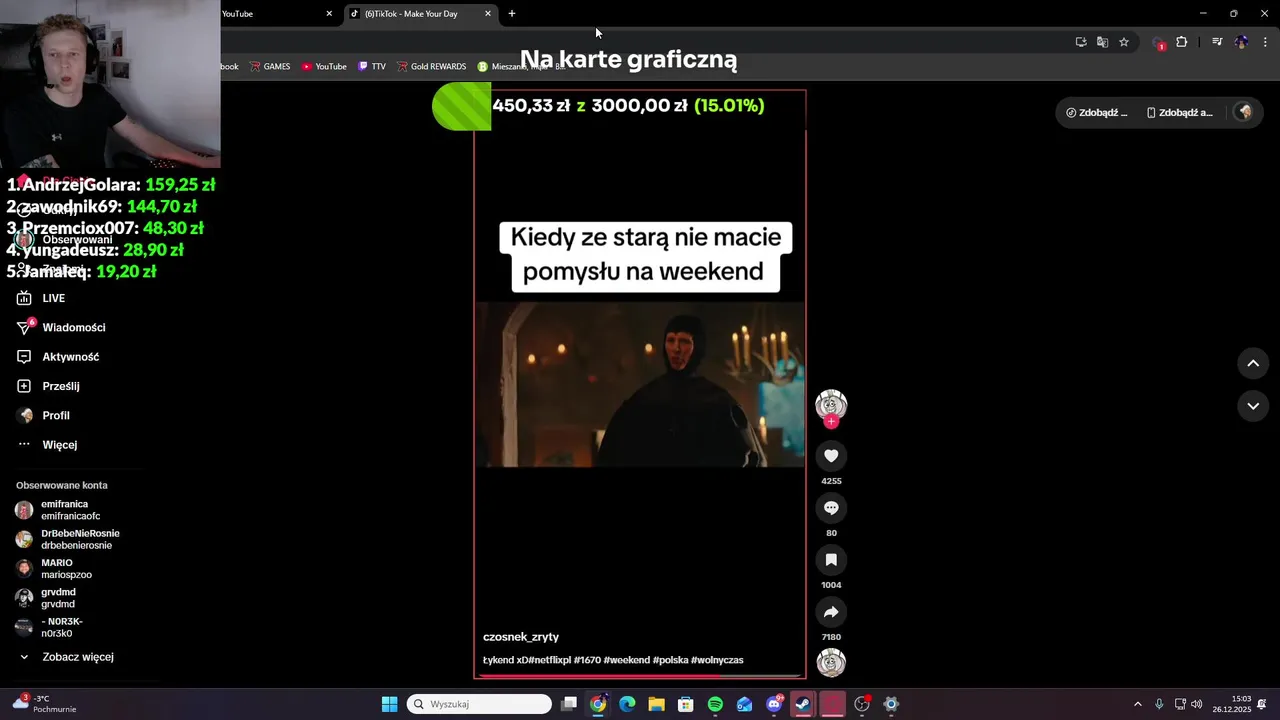Open TikTok profile avatar top right
This screenshot has width=1280, height=720.
point(1244,112)
